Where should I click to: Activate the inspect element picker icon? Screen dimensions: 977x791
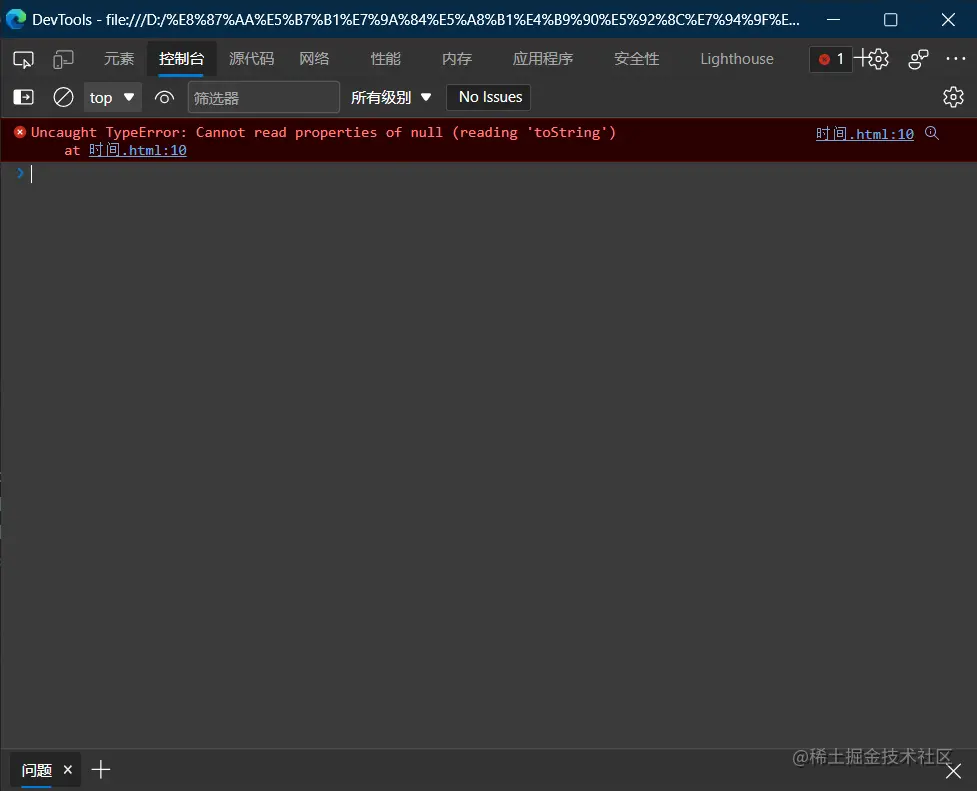23,60
